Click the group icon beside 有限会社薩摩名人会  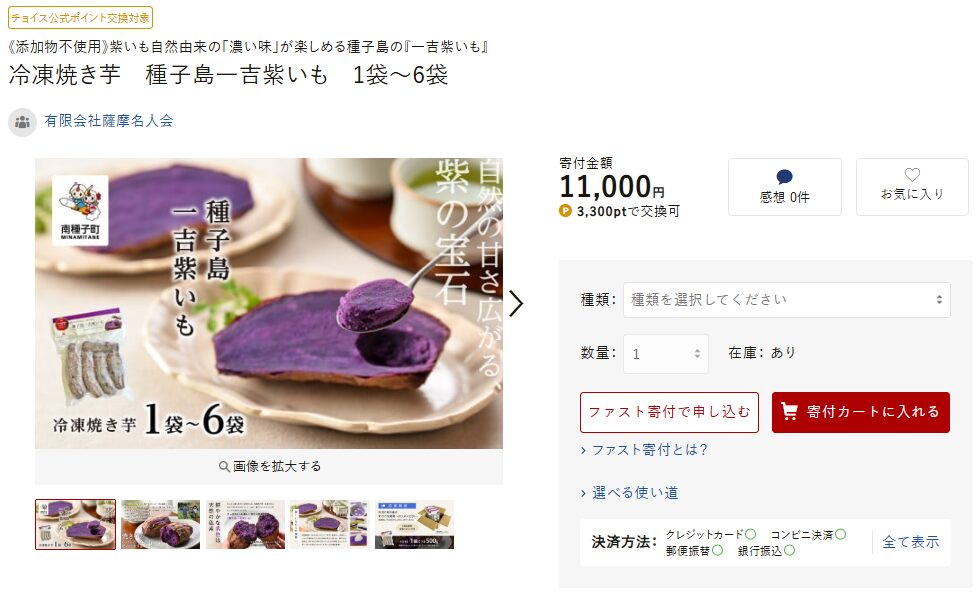coord(22,122)
